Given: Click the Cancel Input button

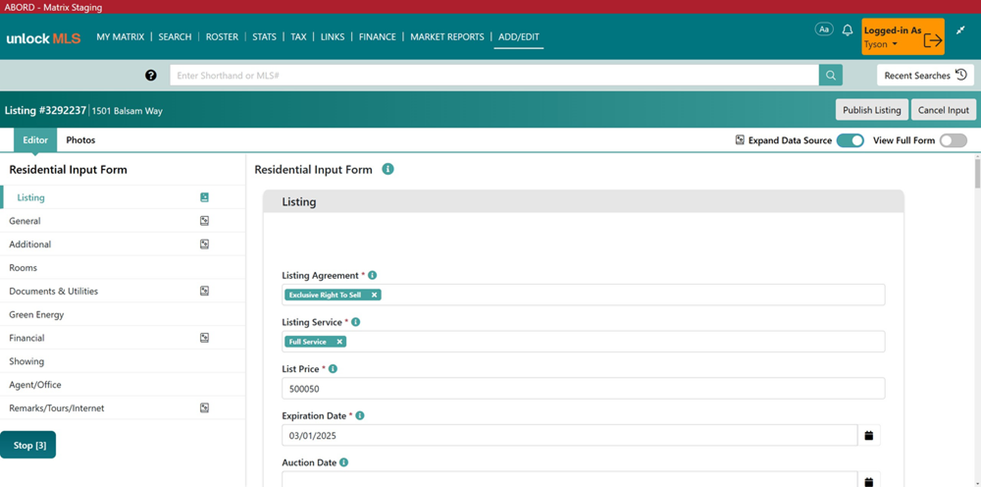Looking at the screenshot, I should point(943,110).
